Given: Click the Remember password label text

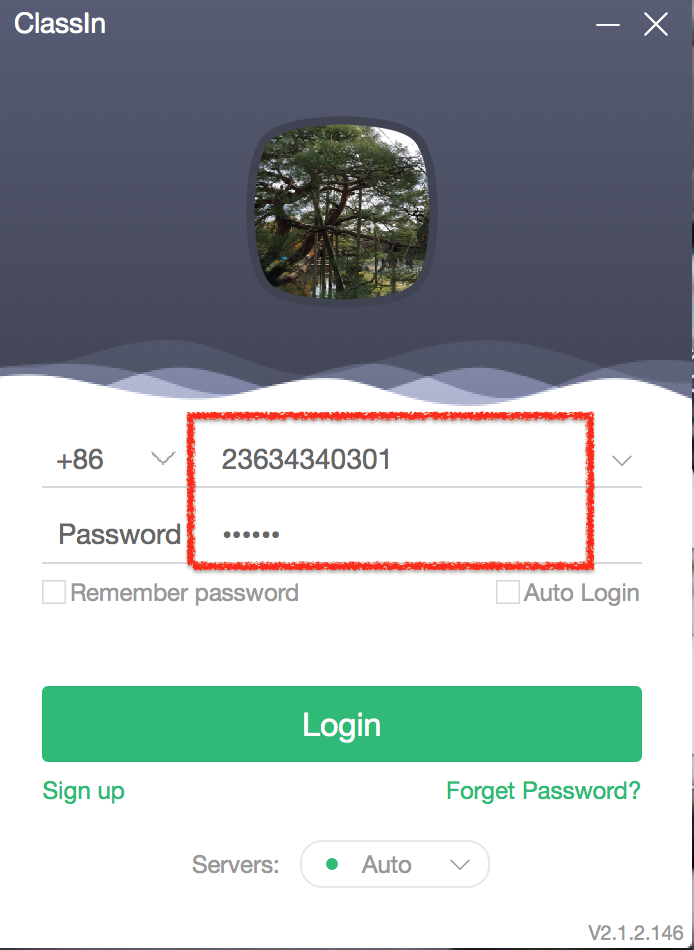Looking at the screenshot, I should coord(184,593).
